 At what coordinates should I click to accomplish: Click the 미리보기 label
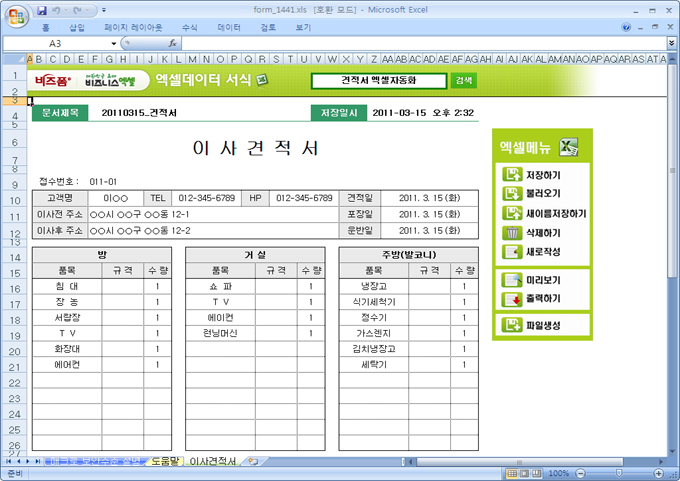tap(543, 280)
